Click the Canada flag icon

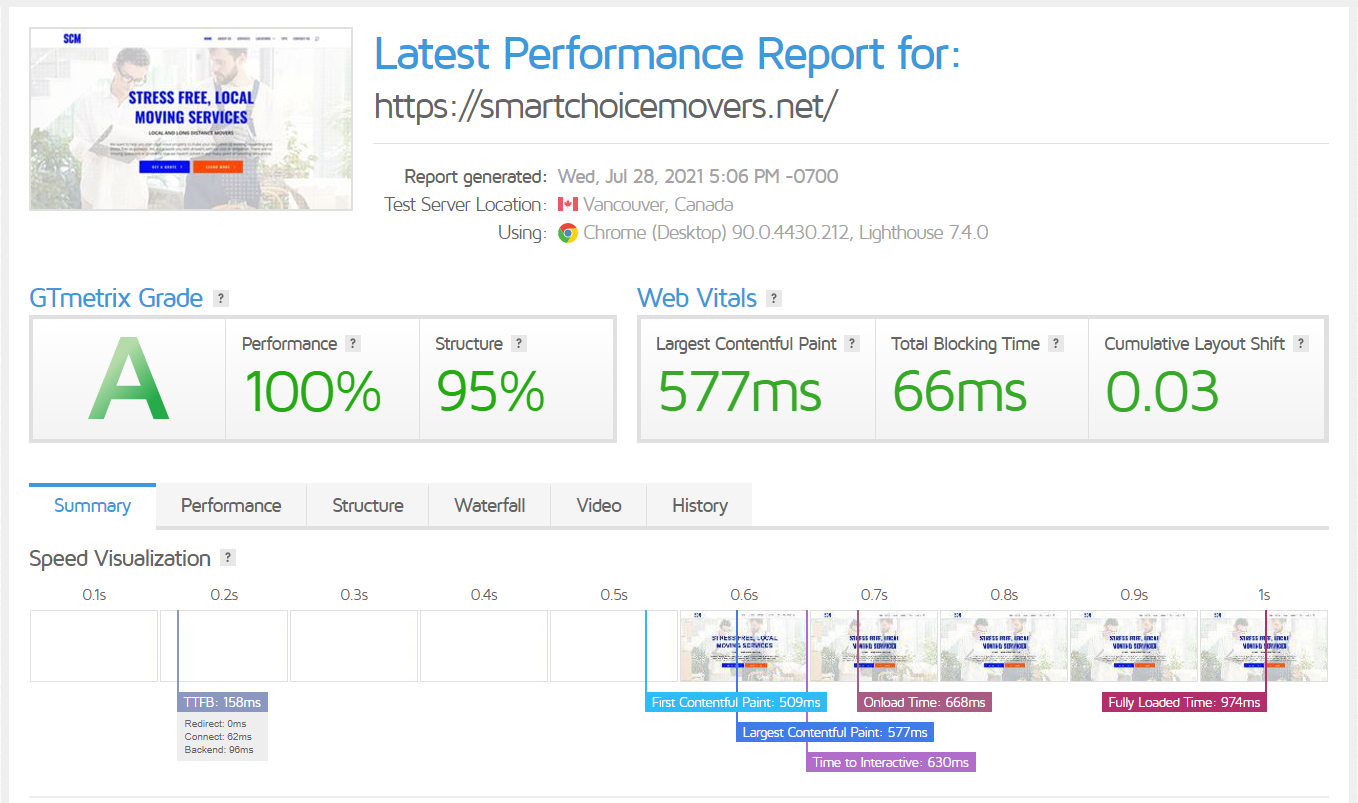click(x=567, y=204)
